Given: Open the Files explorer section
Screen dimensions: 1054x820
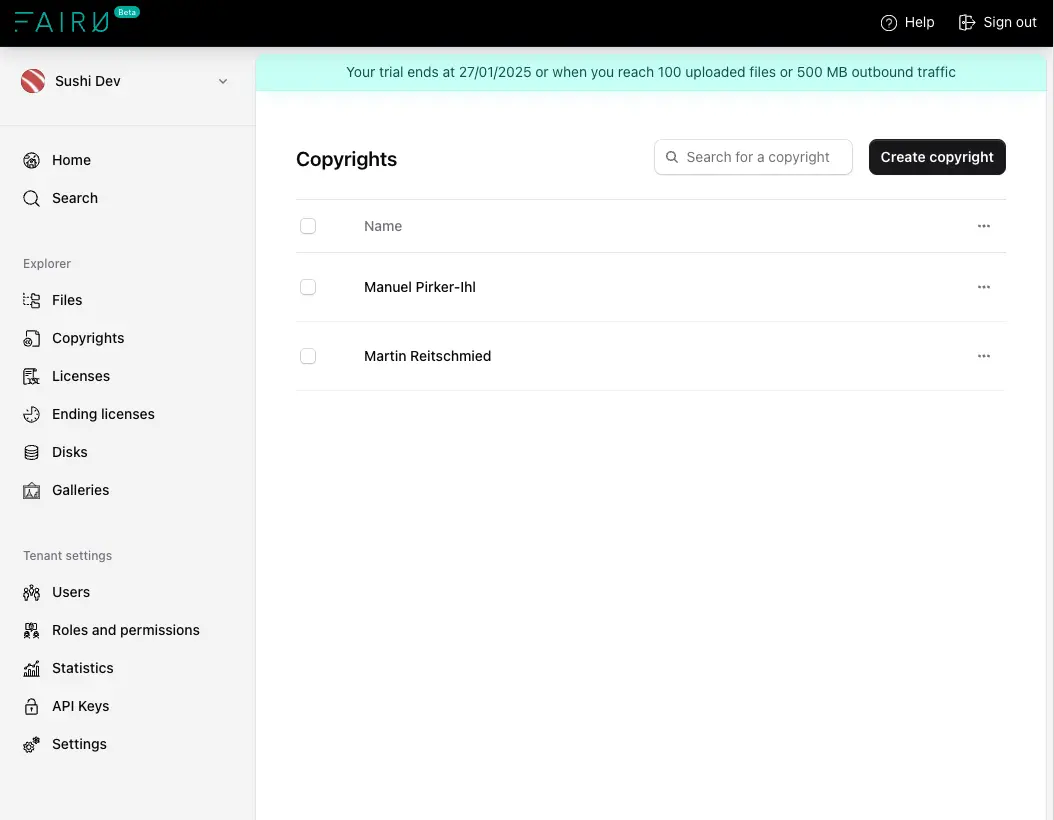Looking at the screenshot, I should [66, 300].
